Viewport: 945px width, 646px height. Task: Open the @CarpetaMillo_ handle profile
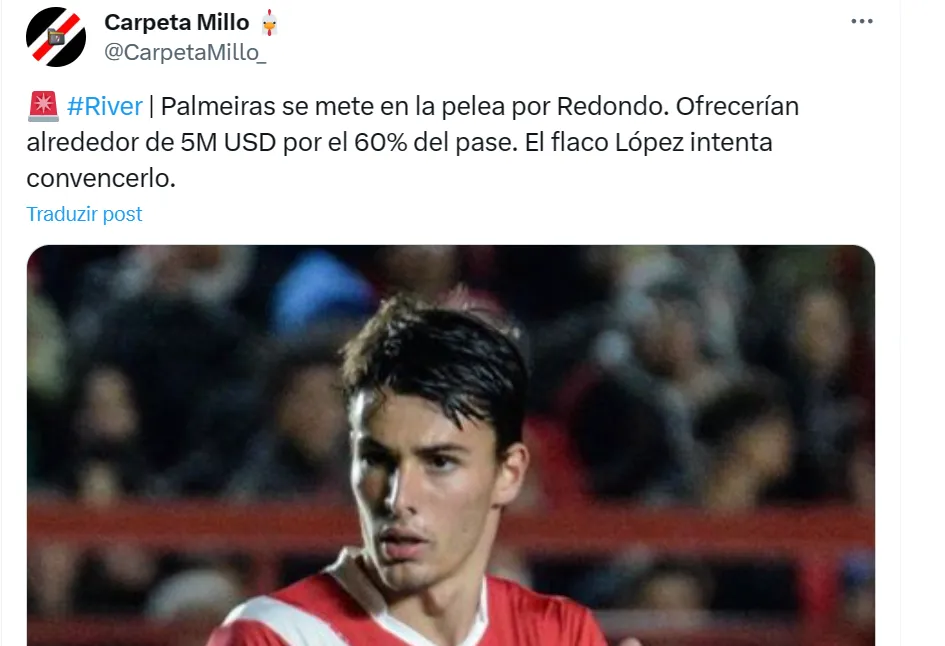pos(185,52)
